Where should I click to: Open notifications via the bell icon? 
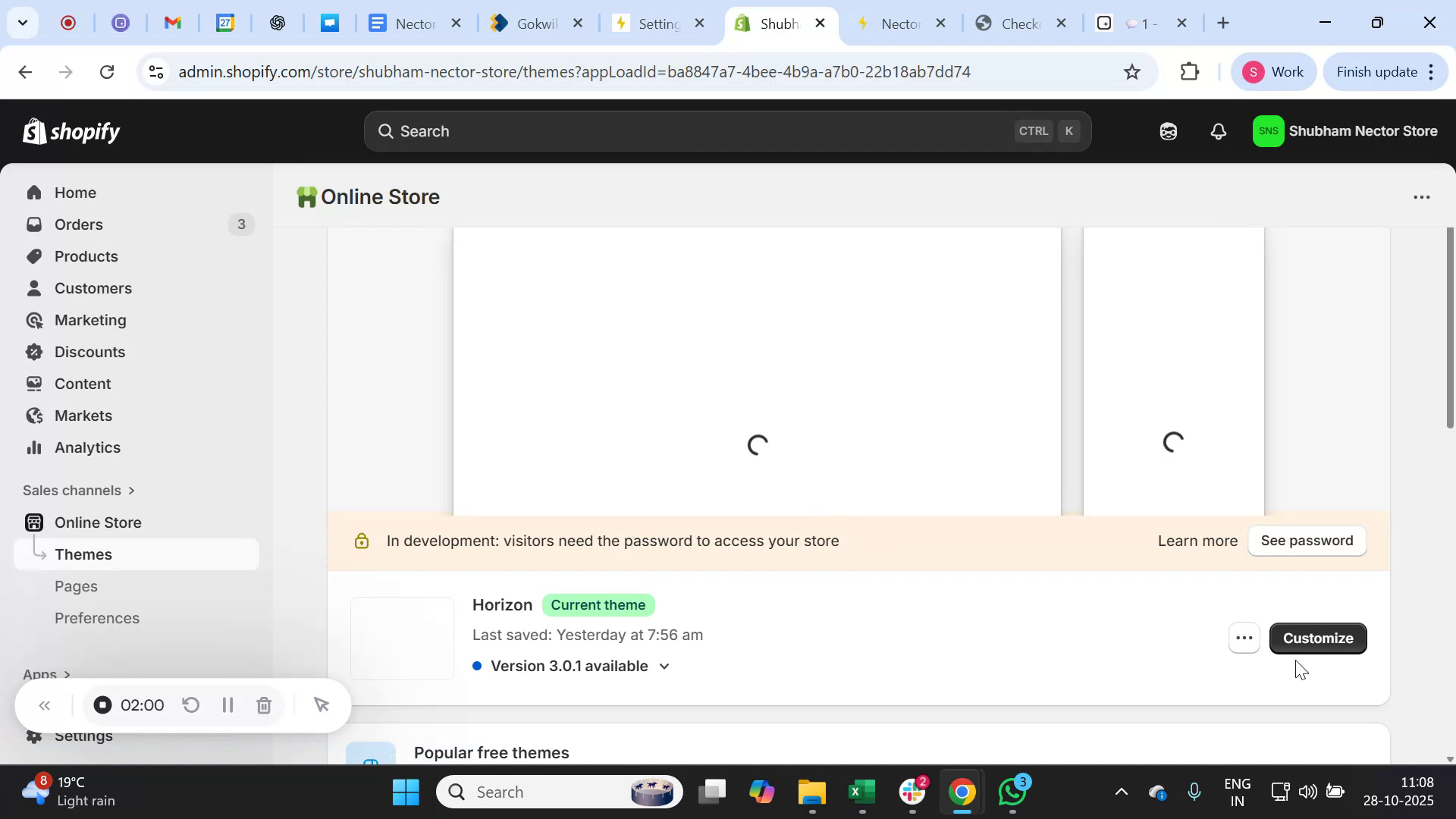tap(1217, 130)
